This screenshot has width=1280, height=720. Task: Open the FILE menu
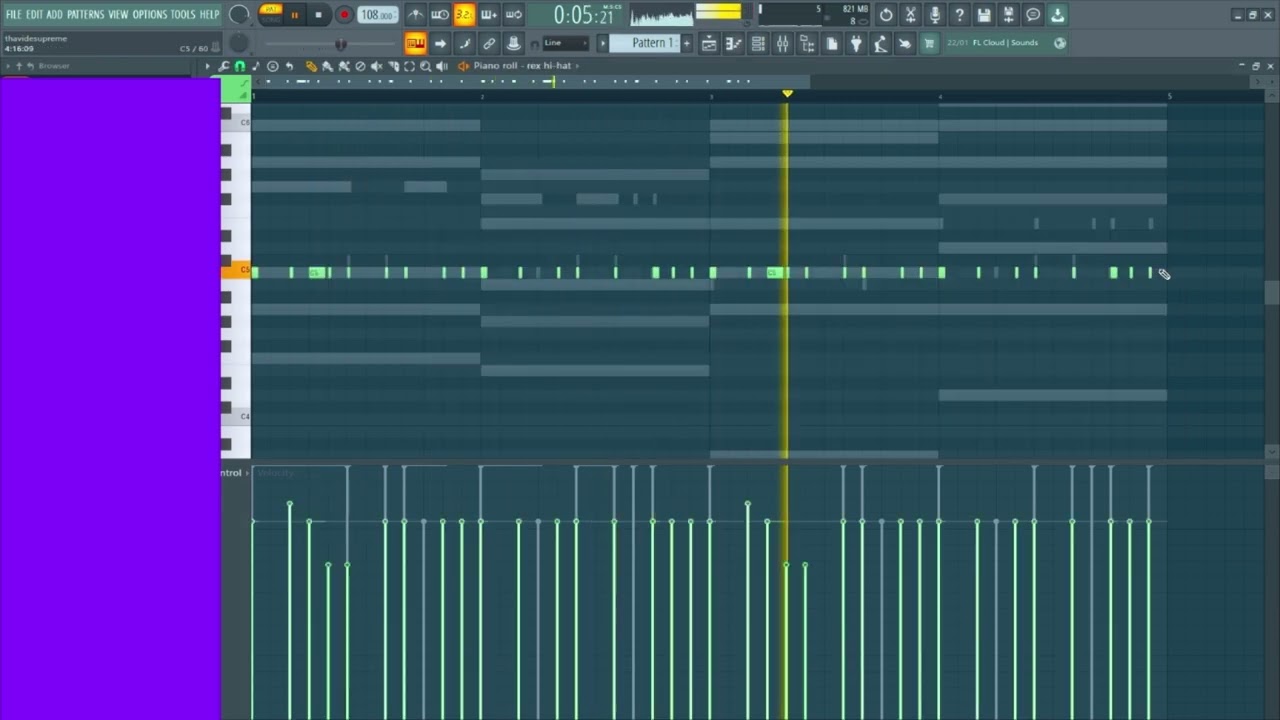pyautogui.click(x=13, y=15)
